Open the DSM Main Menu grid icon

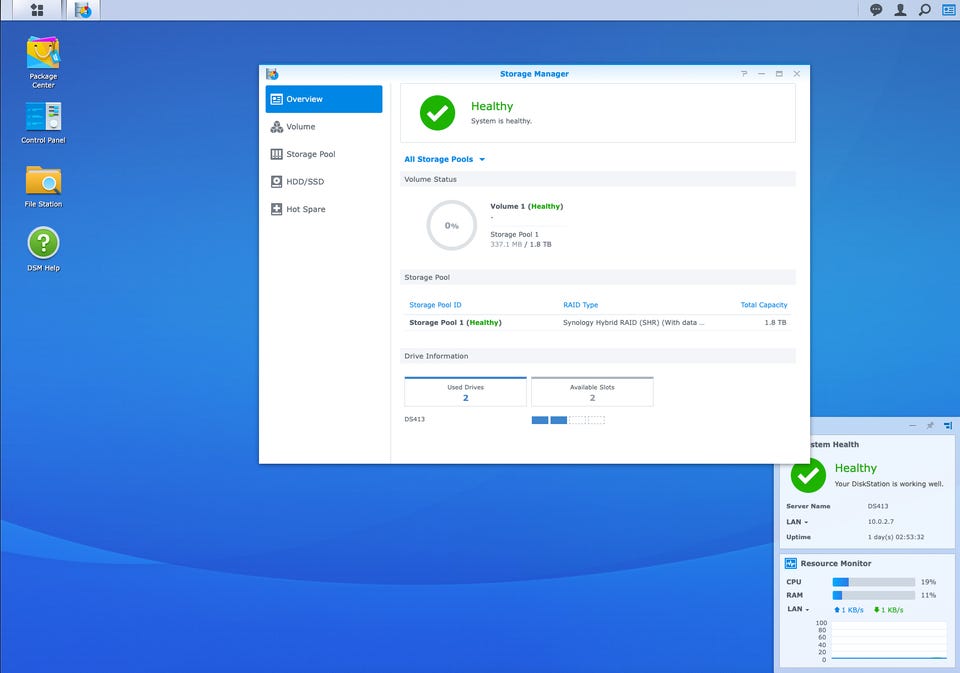[37, 10]
